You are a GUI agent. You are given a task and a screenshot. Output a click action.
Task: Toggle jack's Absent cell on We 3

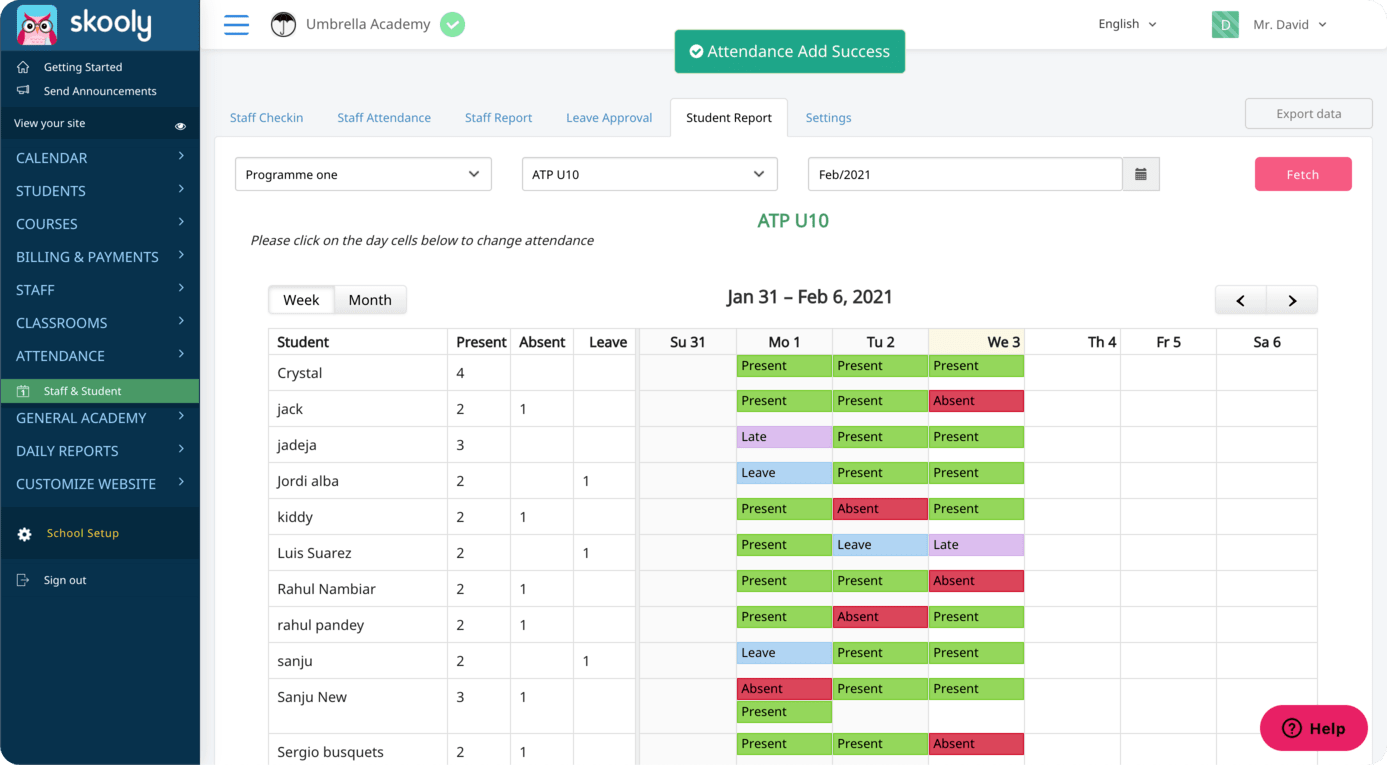coord(976,399)
